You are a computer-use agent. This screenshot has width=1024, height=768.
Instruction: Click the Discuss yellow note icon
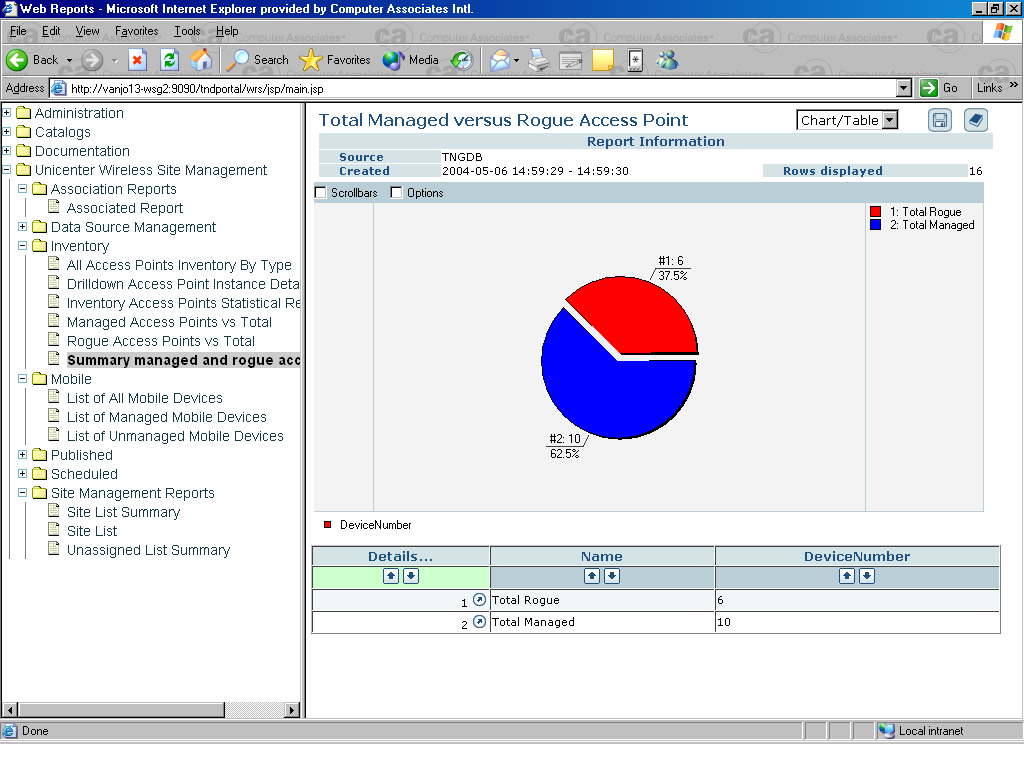(x=602, y=60)
